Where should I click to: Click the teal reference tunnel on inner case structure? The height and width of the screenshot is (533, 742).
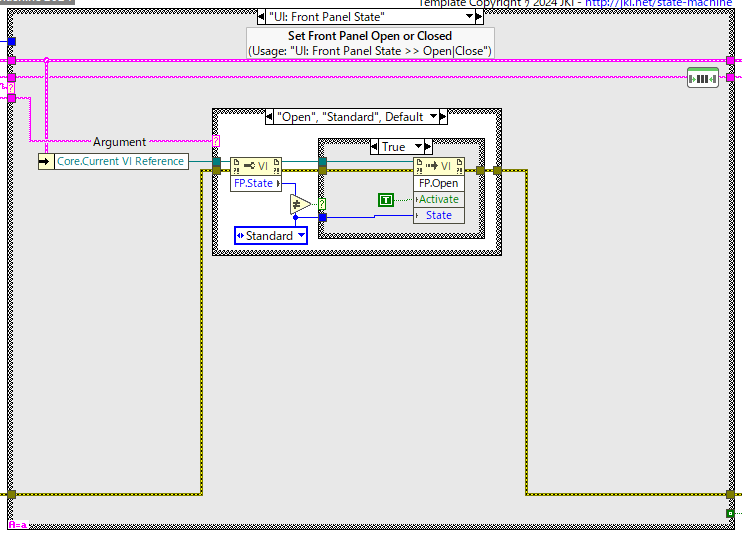click(217, 162)
